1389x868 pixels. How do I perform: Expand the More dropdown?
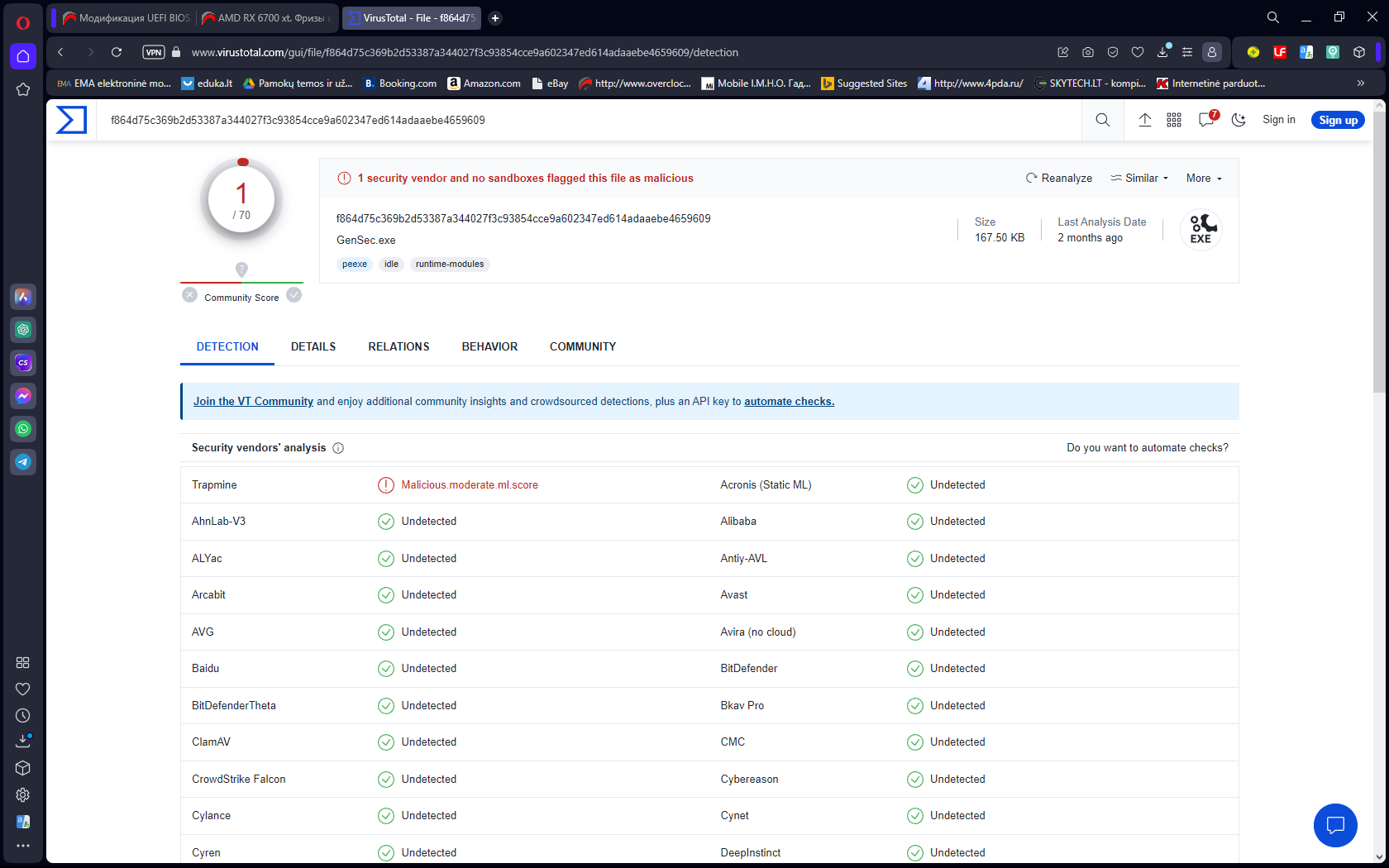(x=1204, y=179)
